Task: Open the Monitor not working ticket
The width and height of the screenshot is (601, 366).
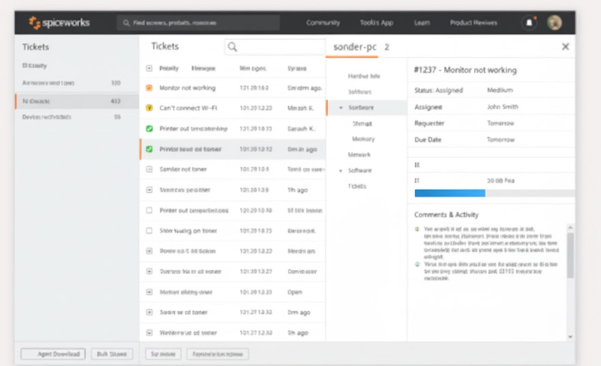Action: pyautogui.click(x=187, y=88)
